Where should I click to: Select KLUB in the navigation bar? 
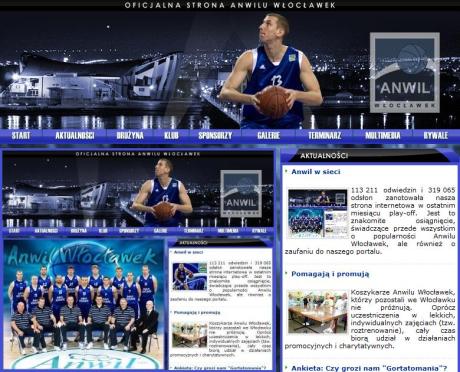171,135
